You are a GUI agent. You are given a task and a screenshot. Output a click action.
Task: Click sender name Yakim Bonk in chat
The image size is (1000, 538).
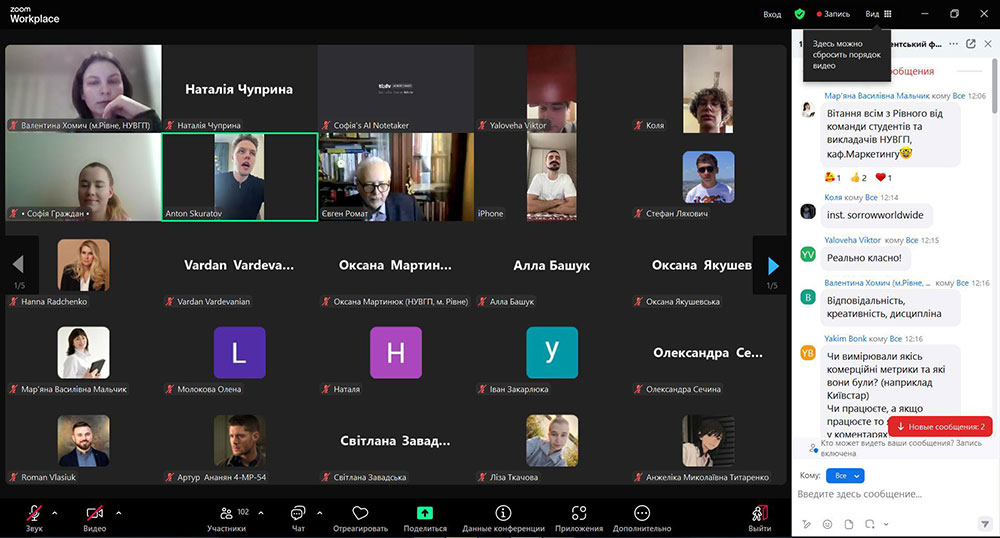pyautogui.click(x=845, y=338)
